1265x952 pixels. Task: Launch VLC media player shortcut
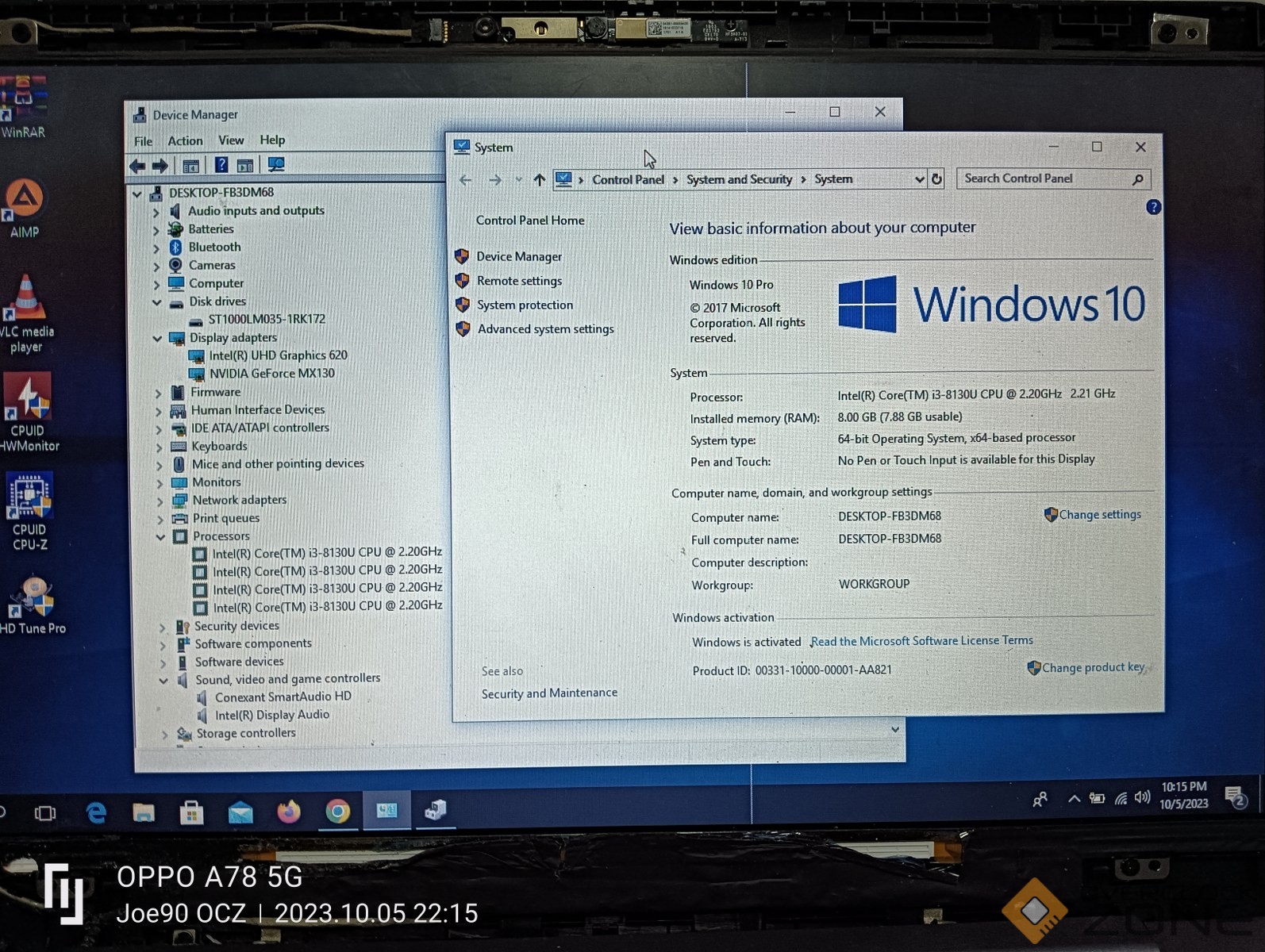pos(26,313)
